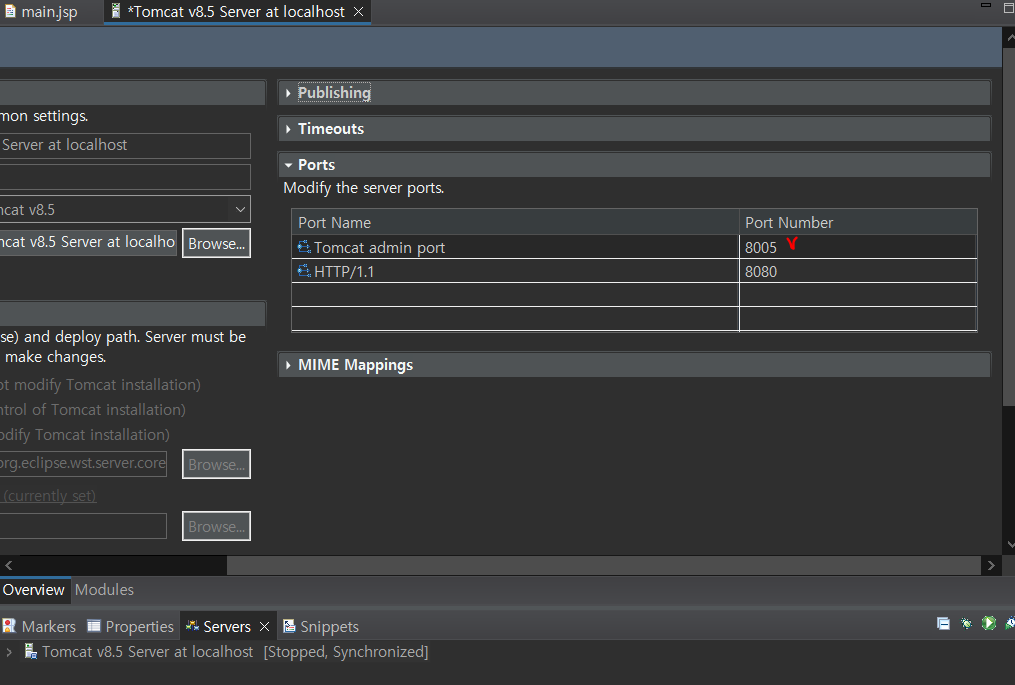Expand the Publishing section
The width and height of the screenshot is (1015, 685).
[x=288, y=93]
